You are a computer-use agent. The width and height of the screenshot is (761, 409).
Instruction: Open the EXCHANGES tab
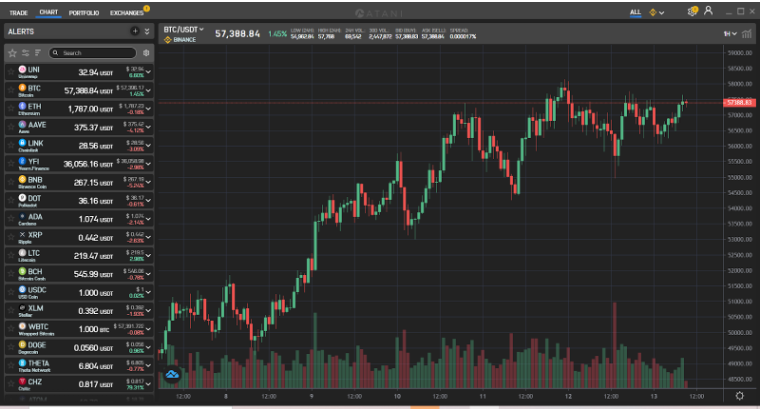[126, 13]
